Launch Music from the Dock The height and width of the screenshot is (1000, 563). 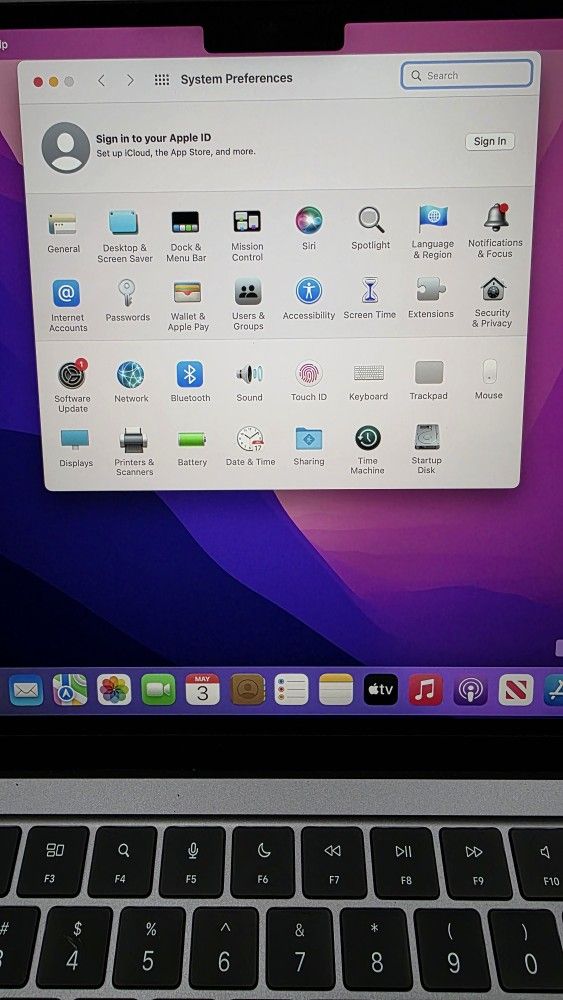coord(425,689)
